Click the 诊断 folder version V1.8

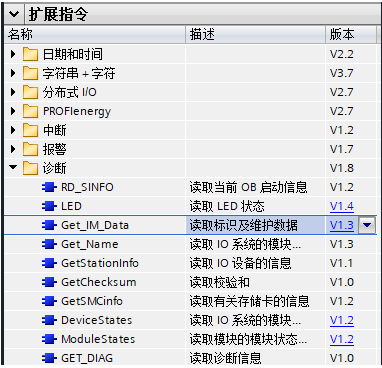(342, 168)
